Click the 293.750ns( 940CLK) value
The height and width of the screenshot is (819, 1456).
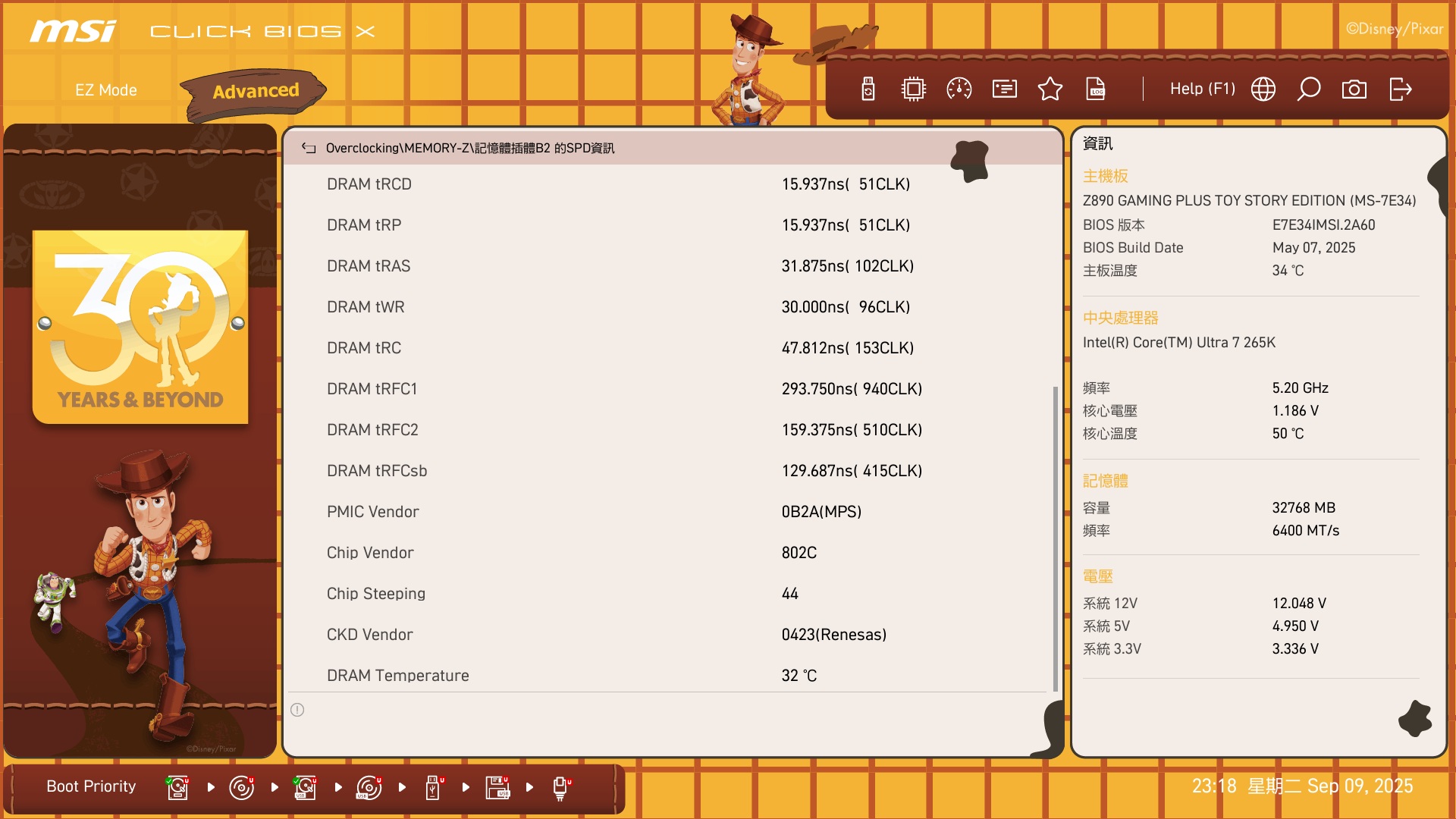pyautogui.click(x=852, y=389)
